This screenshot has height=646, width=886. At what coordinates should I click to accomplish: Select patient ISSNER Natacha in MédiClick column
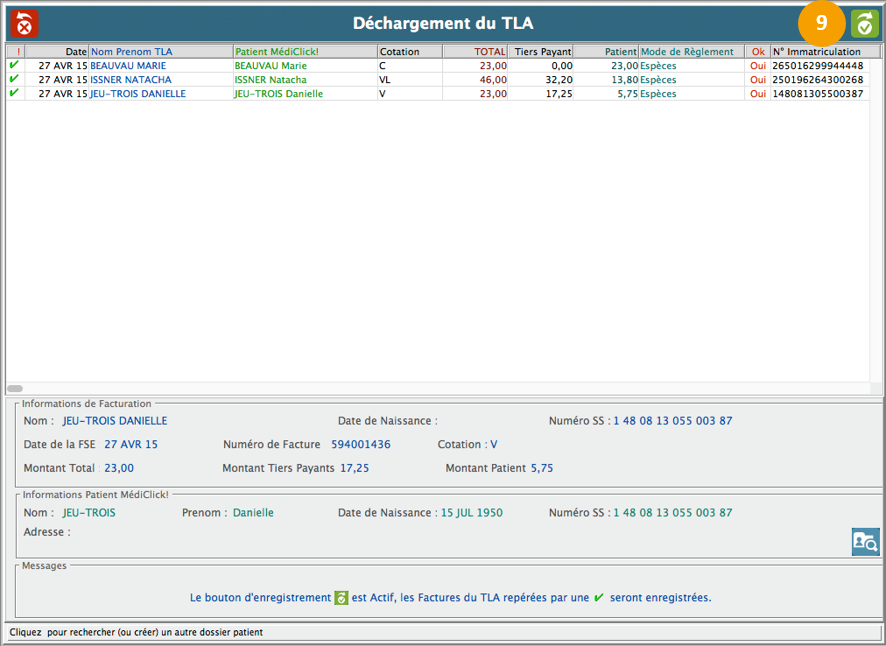pos(270,79)
